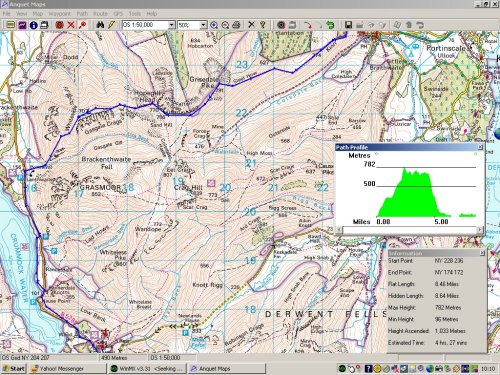Open the File menu
The height and width of the screenshot is (375, 500).
[7, 14]
